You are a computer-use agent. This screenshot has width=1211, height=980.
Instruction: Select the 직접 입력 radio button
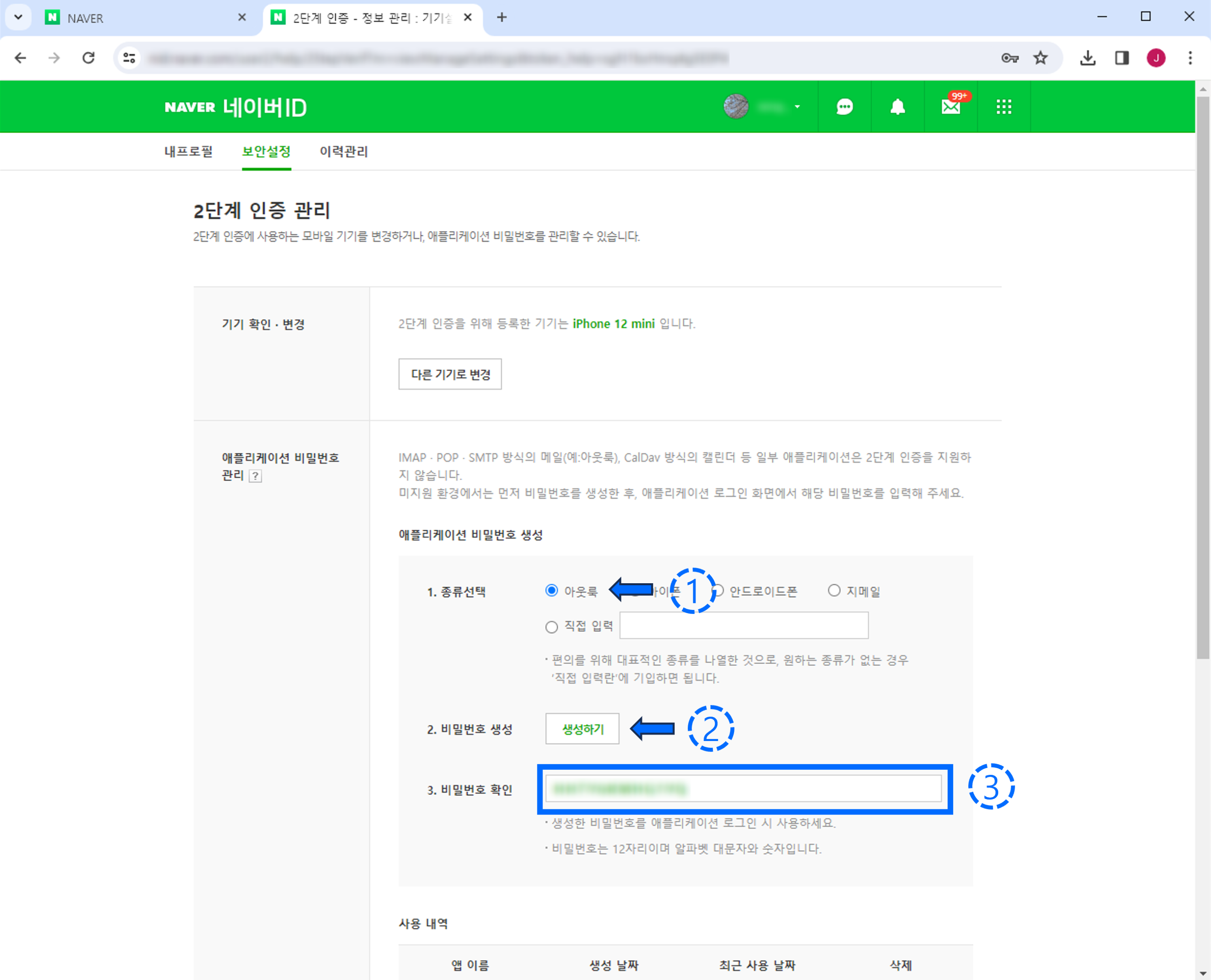point(551,627)
